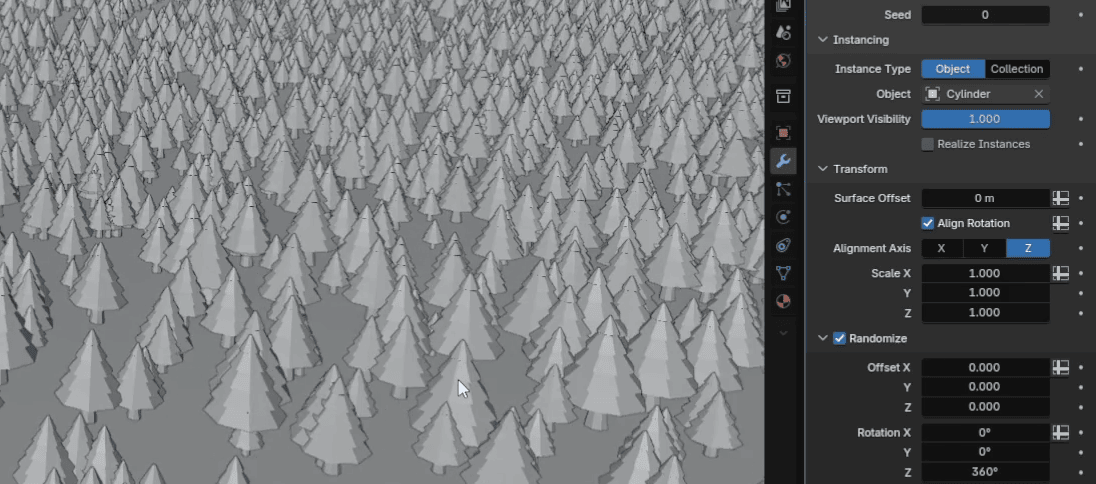This screenshot has width=1096, height=484.
Task: Open the Object properties orange square tab
Action: click(784, 132)
